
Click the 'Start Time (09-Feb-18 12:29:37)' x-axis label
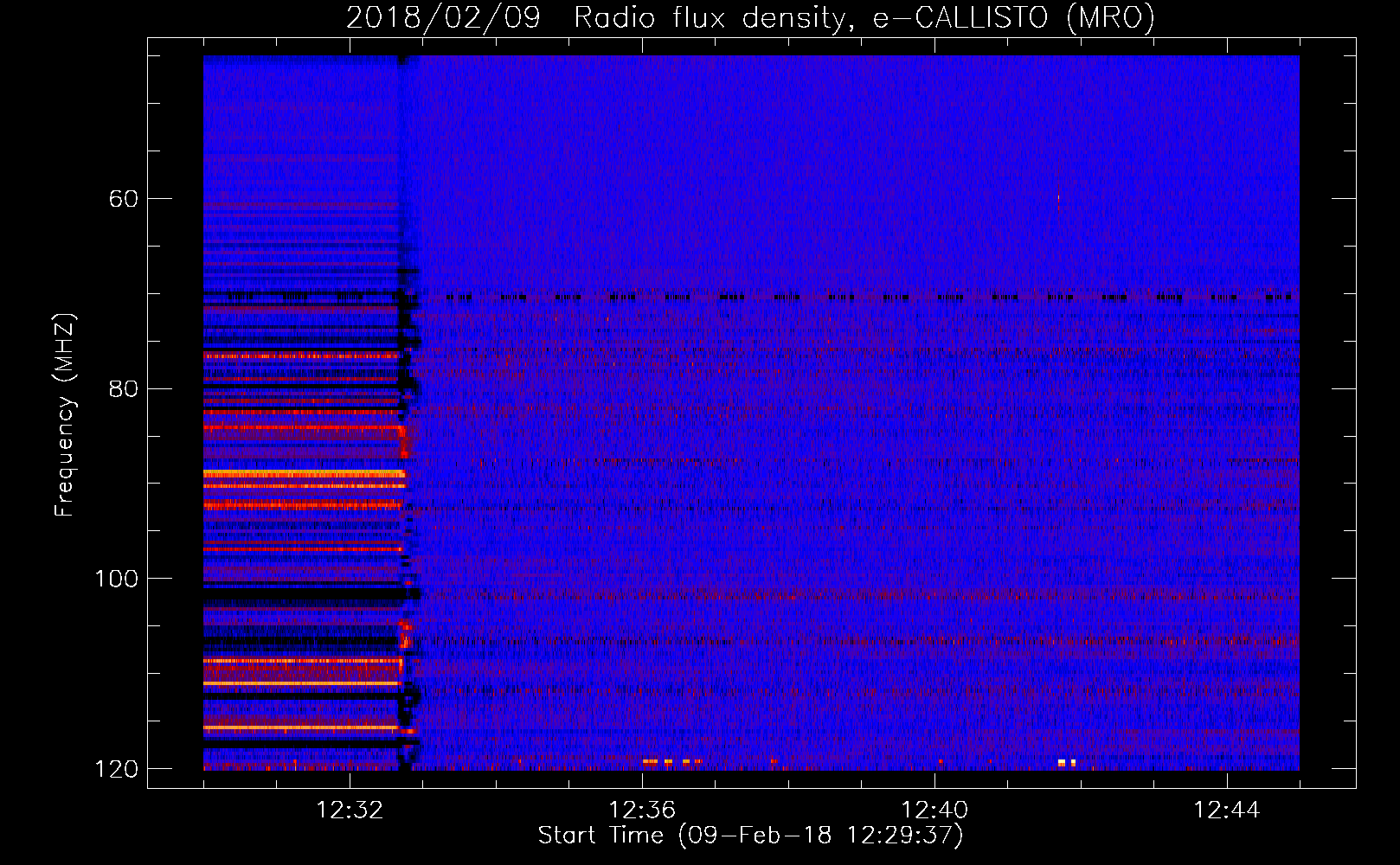coord(750,836)
